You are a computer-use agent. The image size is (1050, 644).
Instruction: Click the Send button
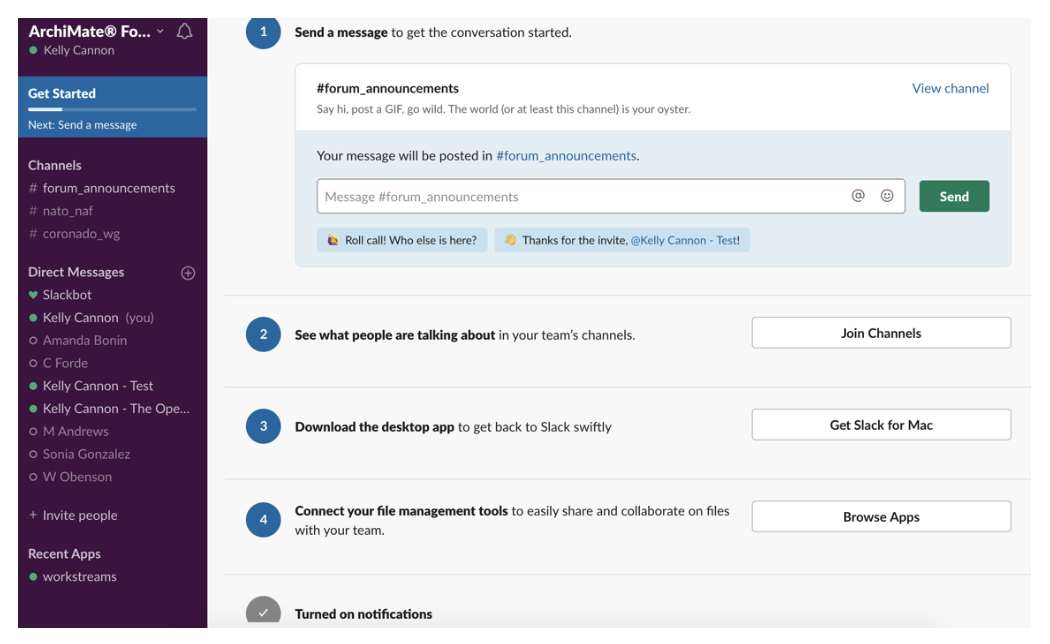point(953,196)
